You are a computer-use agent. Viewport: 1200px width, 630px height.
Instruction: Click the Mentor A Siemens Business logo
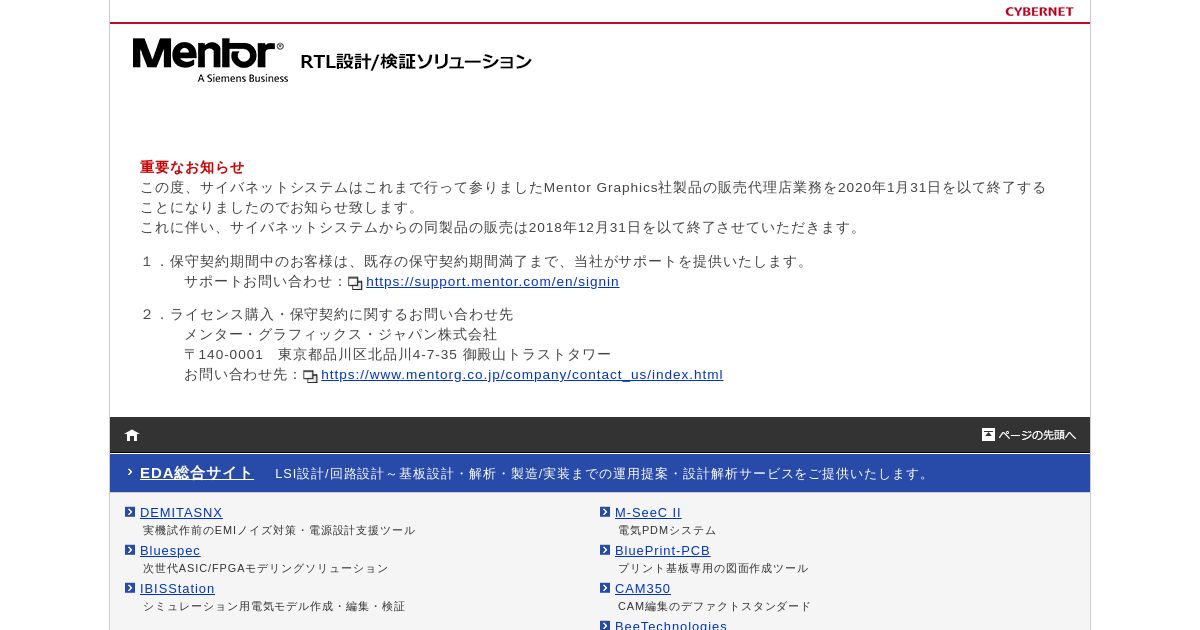click(210, 60)
